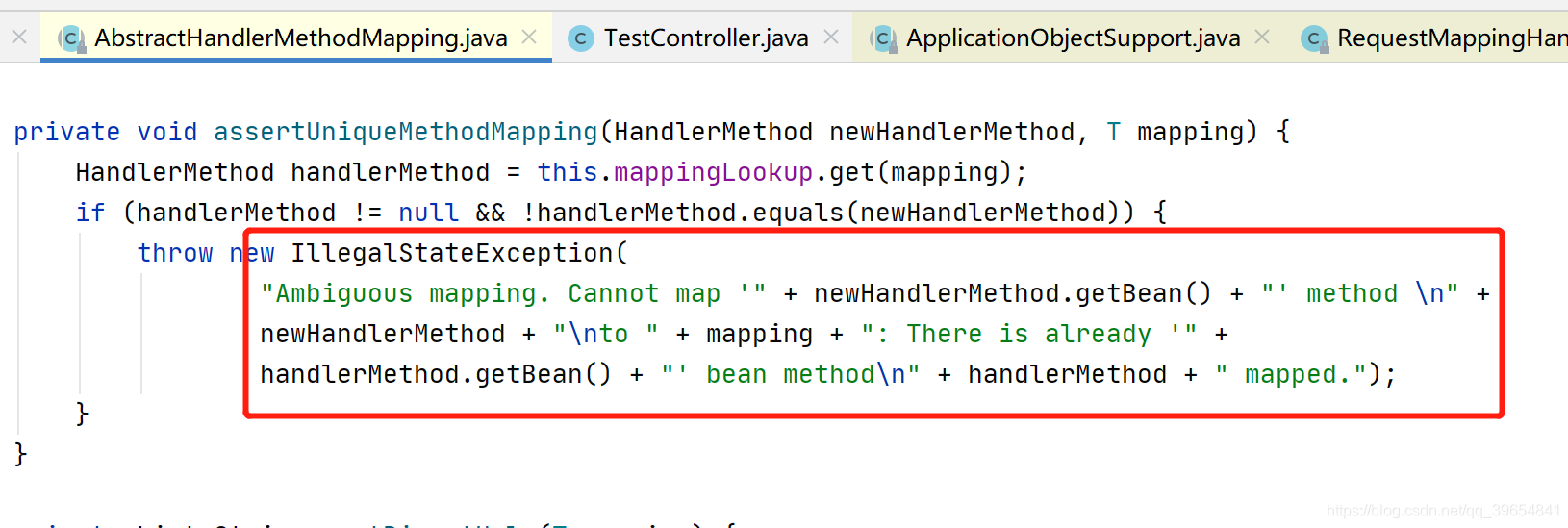This screenshot has height=528, width=1568.
Task: Click the AbstractHandlerMethodMapping.java file icon
Action: tap(70, 38)
